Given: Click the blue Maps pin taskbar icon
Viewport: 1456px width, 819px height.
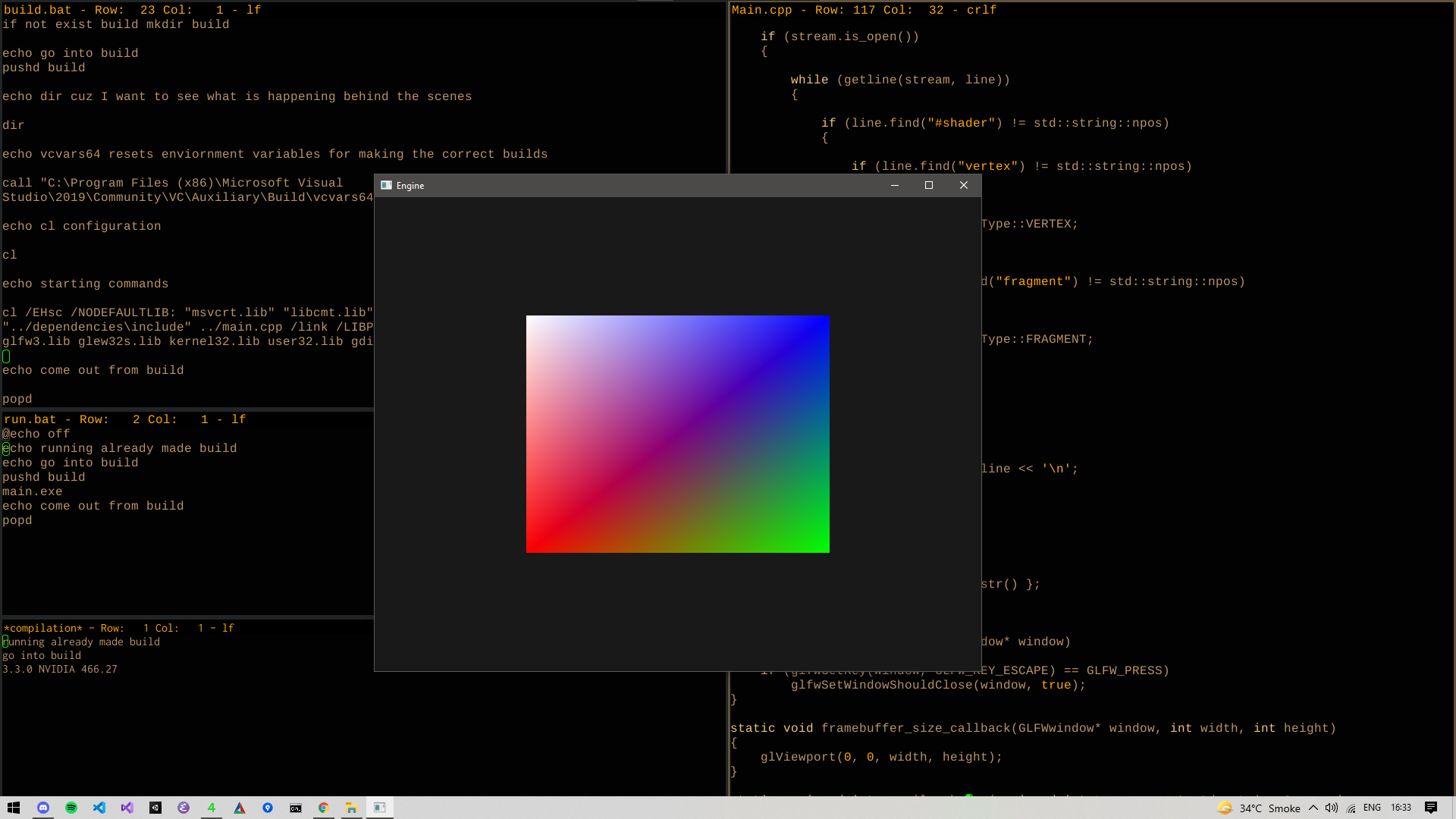Looking at the screenshot, I should point(267,808).
